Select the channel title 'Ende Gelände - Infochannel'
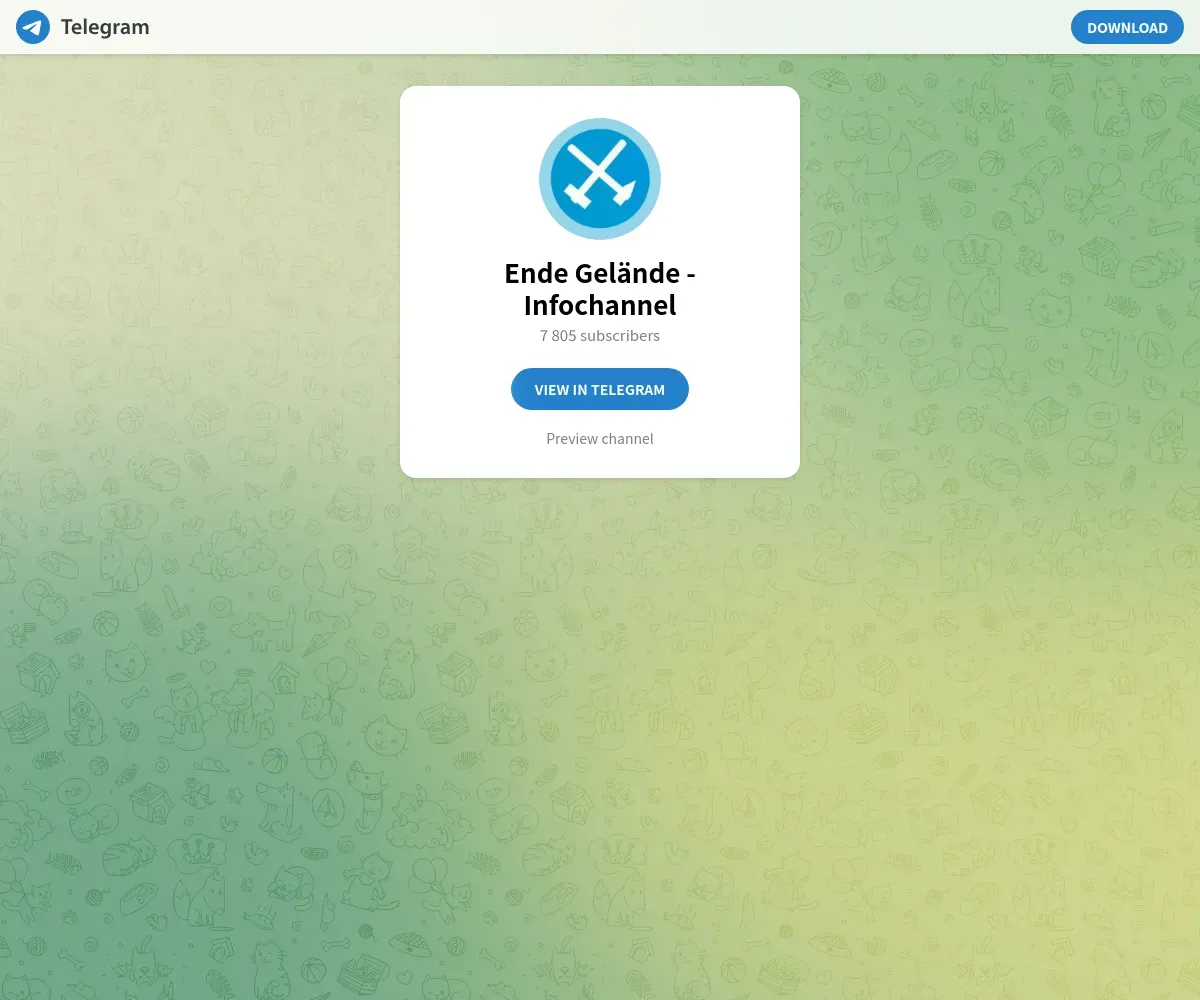This screenshot has width=1200, height=1000. click(x=600, y=289)
